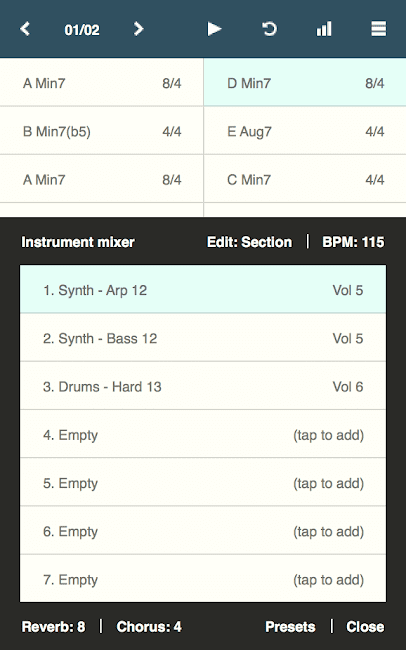Viewport: 406px width, 650px height.
Task: Tap to add instrument slot 4
Action: pyautogui.click(x=203, y=434)
